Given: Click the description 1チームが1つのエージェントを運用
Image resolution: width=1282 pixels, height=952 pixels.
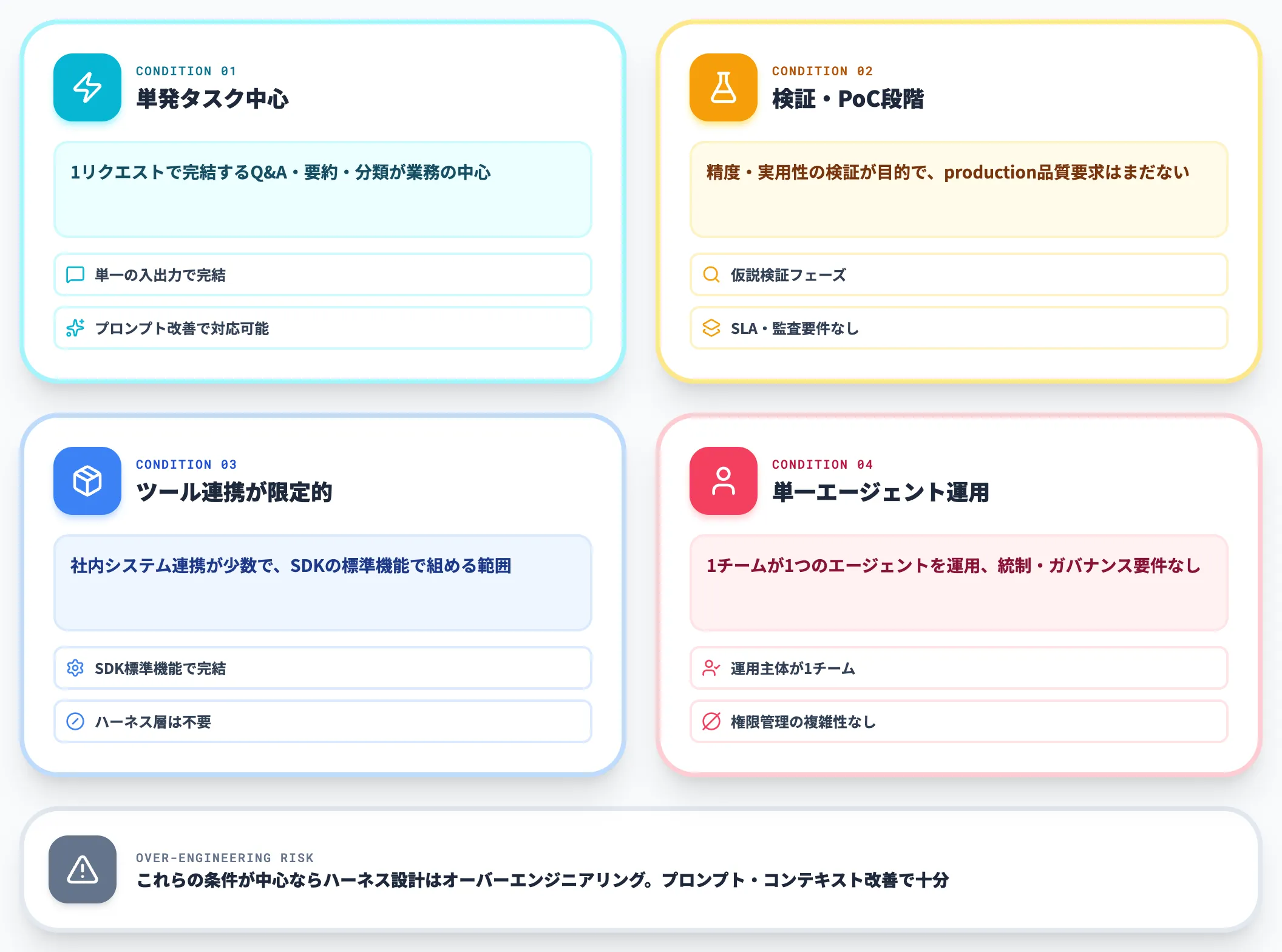Looking at the screenshot, I should click(954, 566).
